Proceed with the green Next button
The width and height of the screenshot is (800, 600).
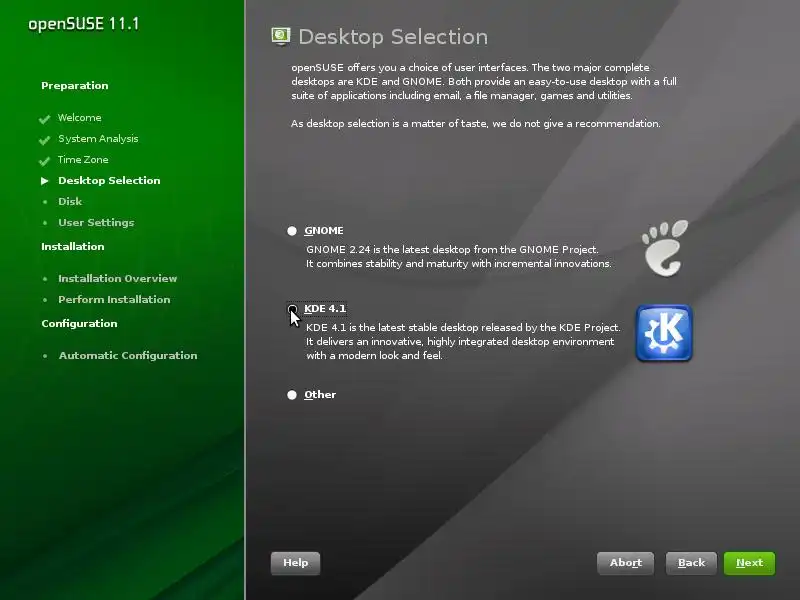tap(749, 563)
